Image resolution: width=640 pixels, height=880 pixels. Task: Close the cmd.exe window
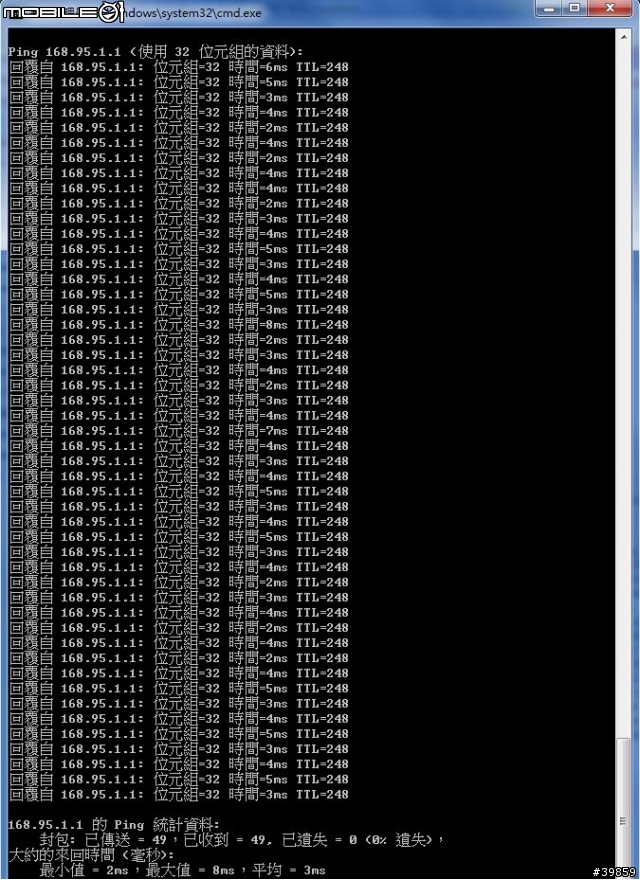click(611, 8)
